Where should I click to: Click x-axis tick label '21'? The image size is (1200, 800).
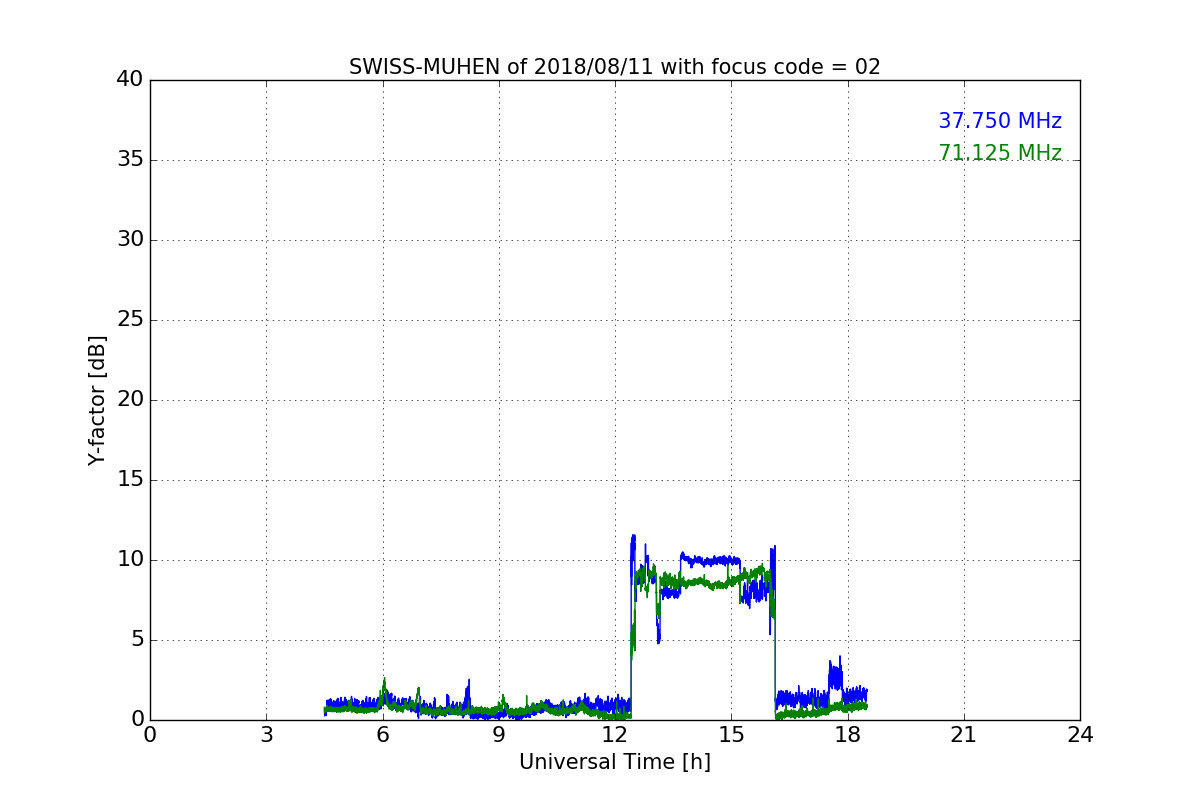click(964, 734)
